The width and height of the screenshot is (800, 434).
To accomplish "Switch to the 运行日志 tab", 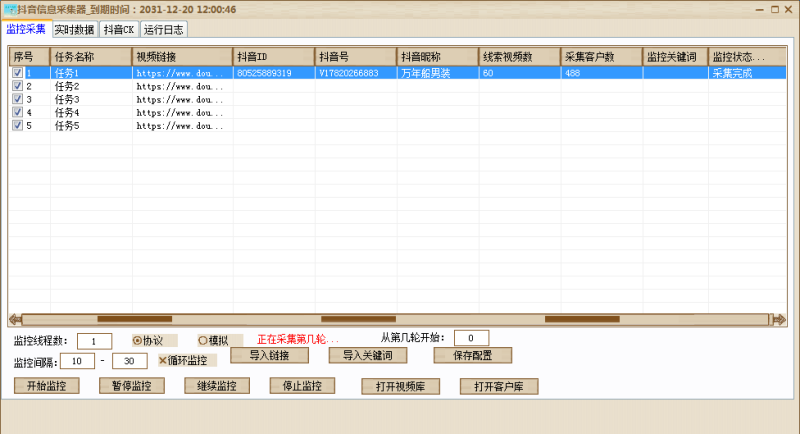I will [163, 29].
